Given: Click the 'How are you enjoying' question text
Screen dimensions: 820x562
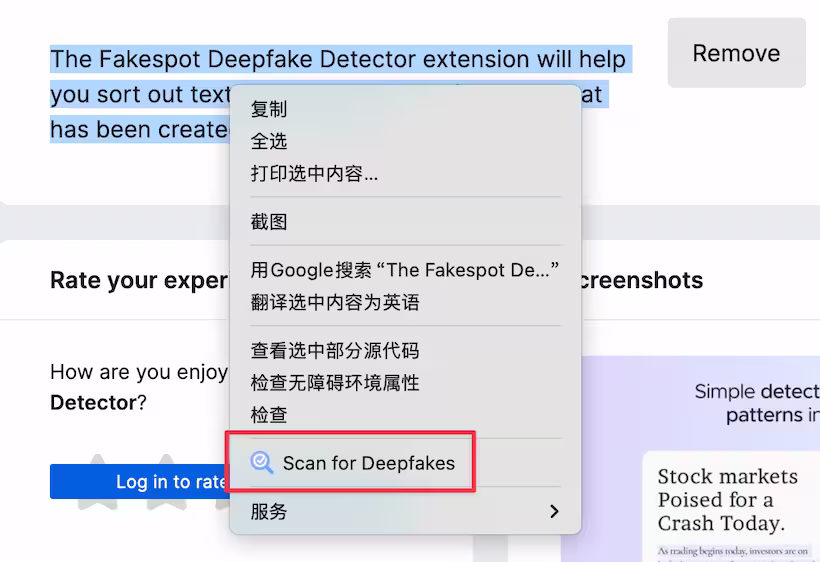Looking at the screenshot, I should pos(139,373).
